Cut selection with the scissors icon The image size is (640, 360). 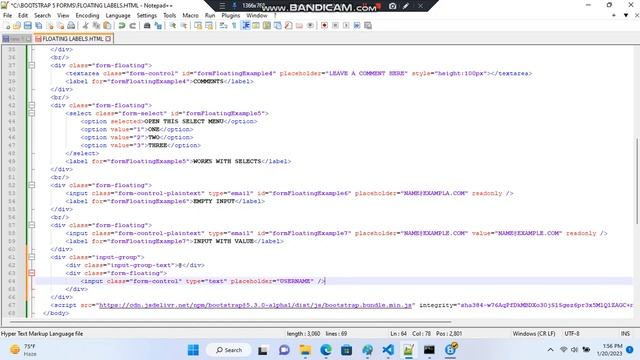(x=85, y=25)
